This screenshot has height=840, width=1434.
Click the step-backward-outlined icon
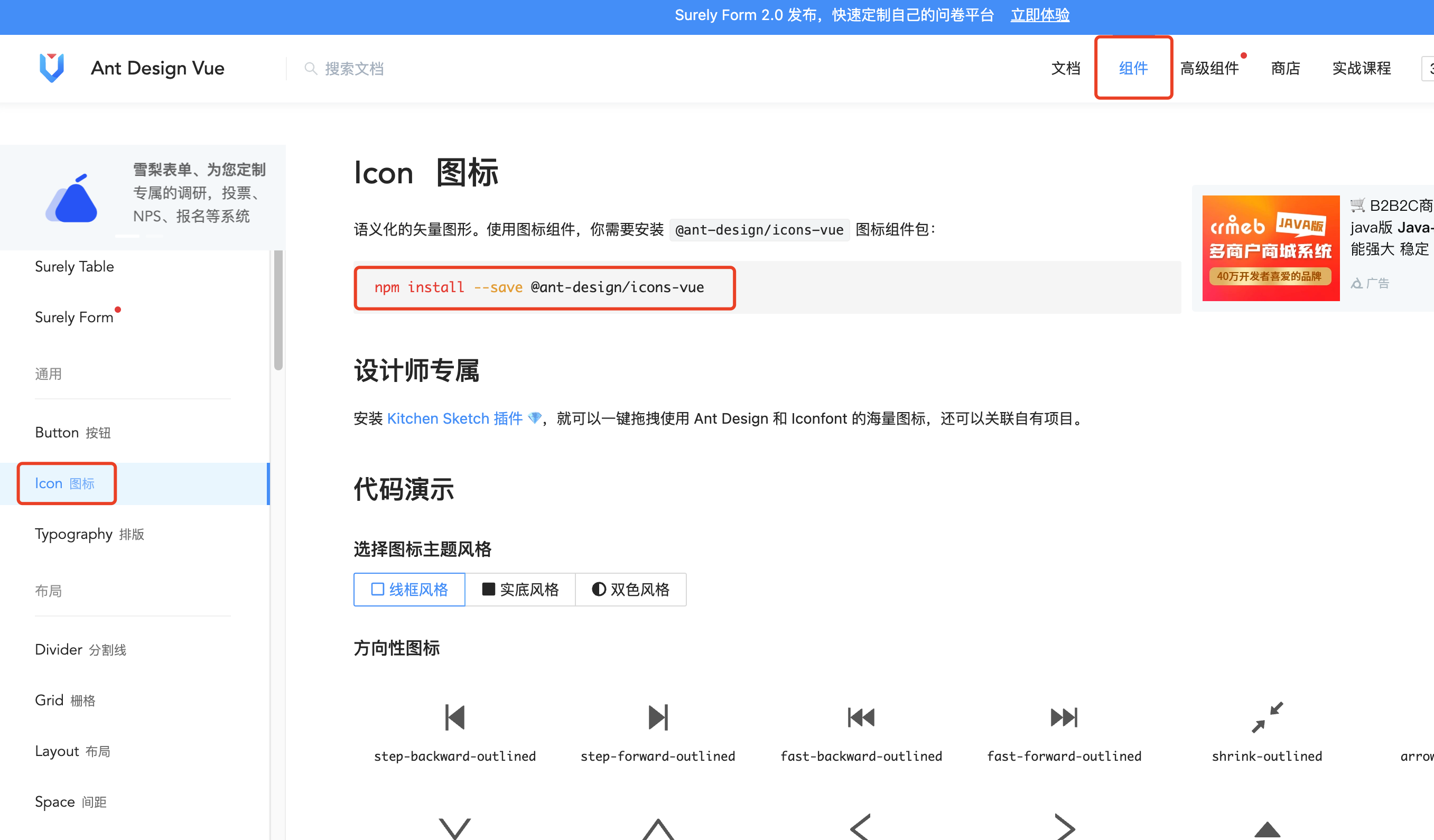[x=455, y=717]
